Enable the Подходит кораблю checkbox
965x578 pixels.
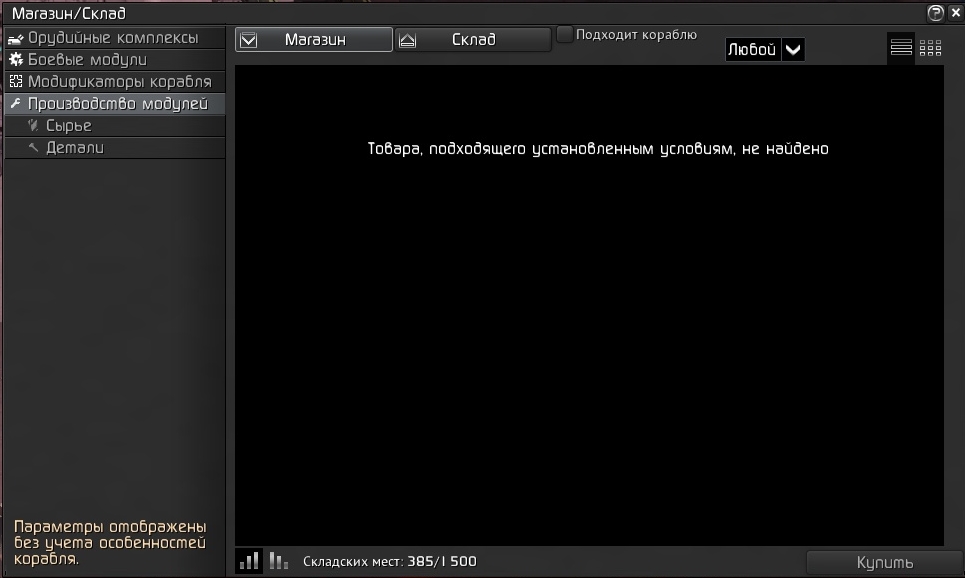(x=565, y=35)
